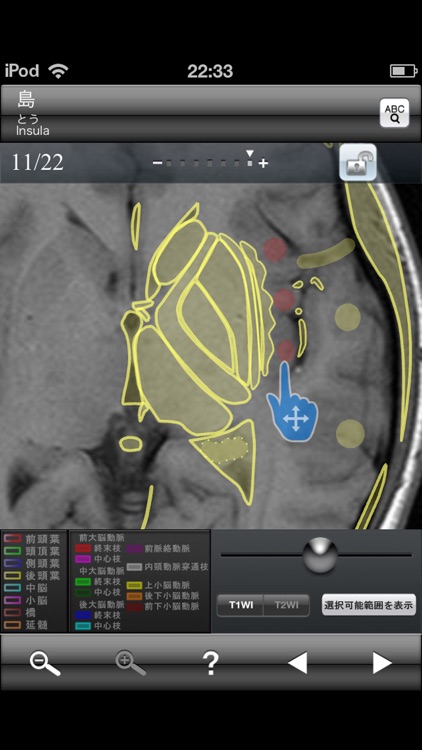Tap the white triangle scale position marker
The width and height of the screenshot is (422, 750).
point(250,154)
